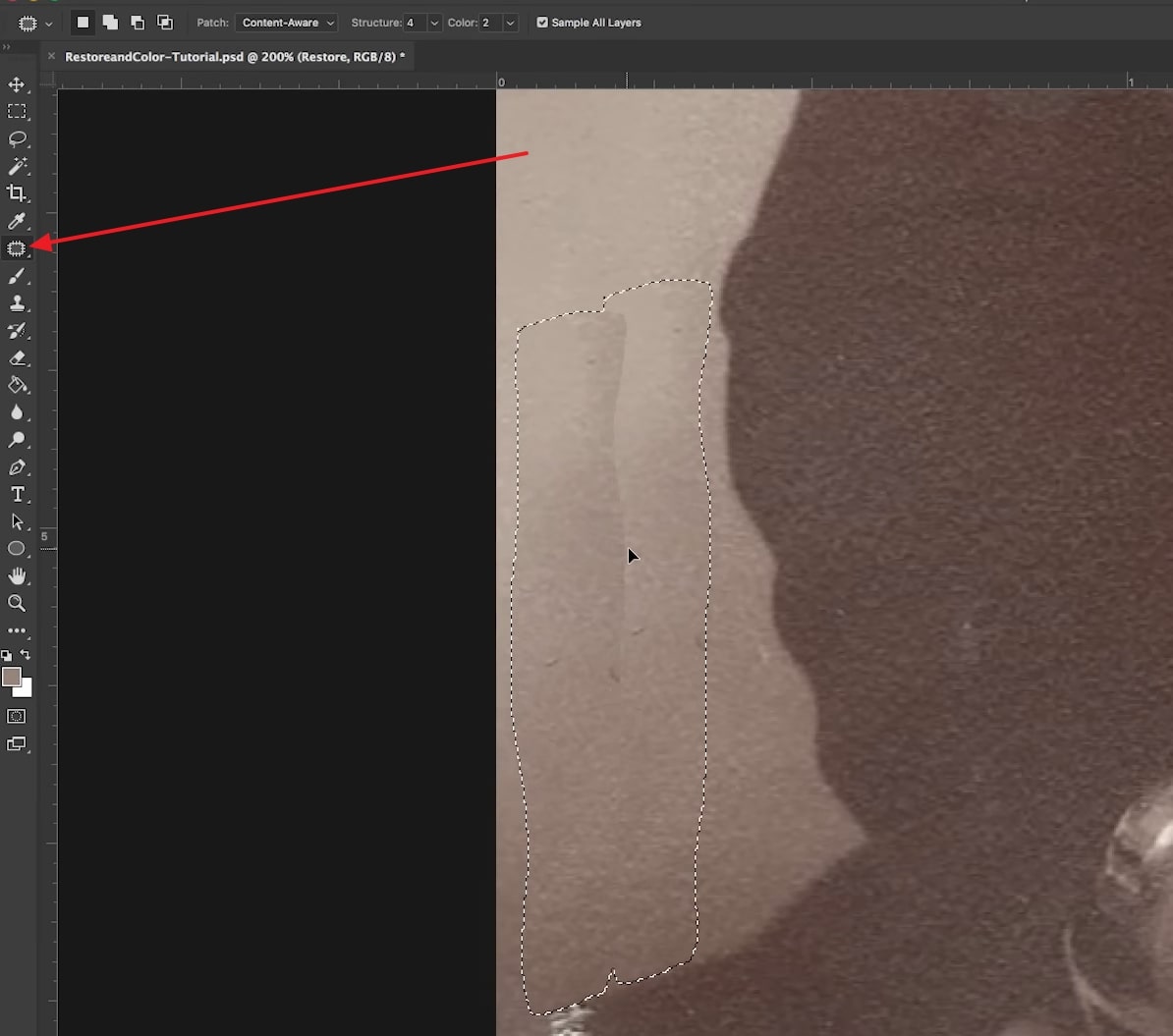The height and width of the screenshot is (1036, 1173).
Task: Select the Horizontal Type tool
Action: [x=17, y=494]
